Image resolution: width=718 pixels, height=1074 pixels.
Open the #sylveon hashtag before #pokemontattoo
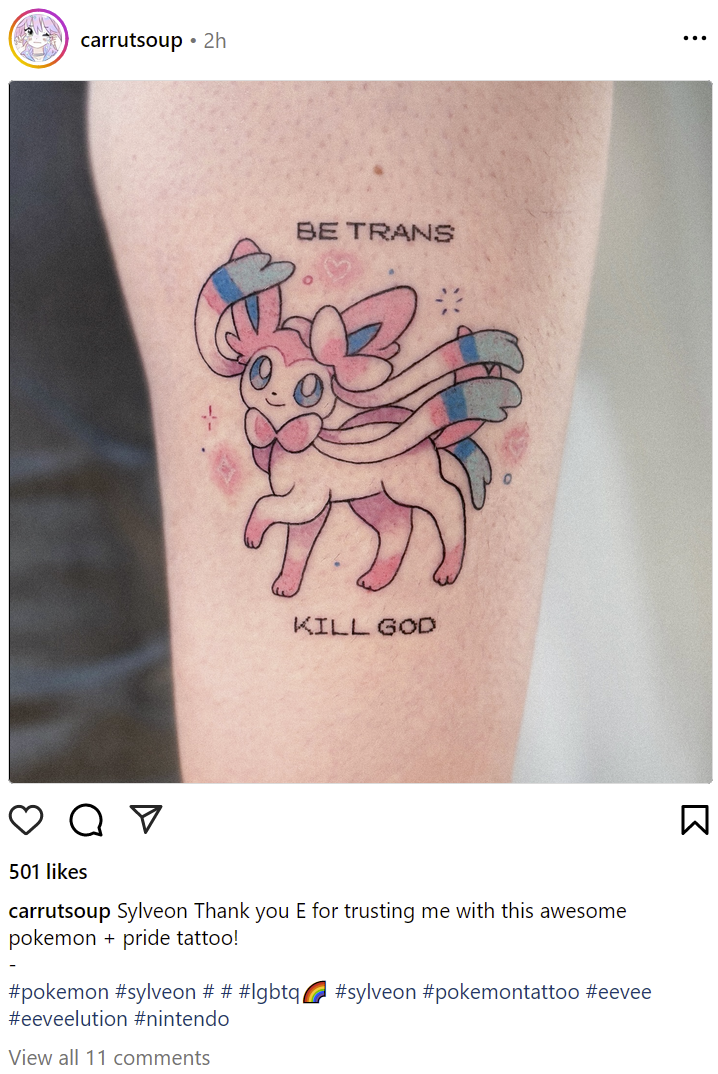click(x=375, y=992)
